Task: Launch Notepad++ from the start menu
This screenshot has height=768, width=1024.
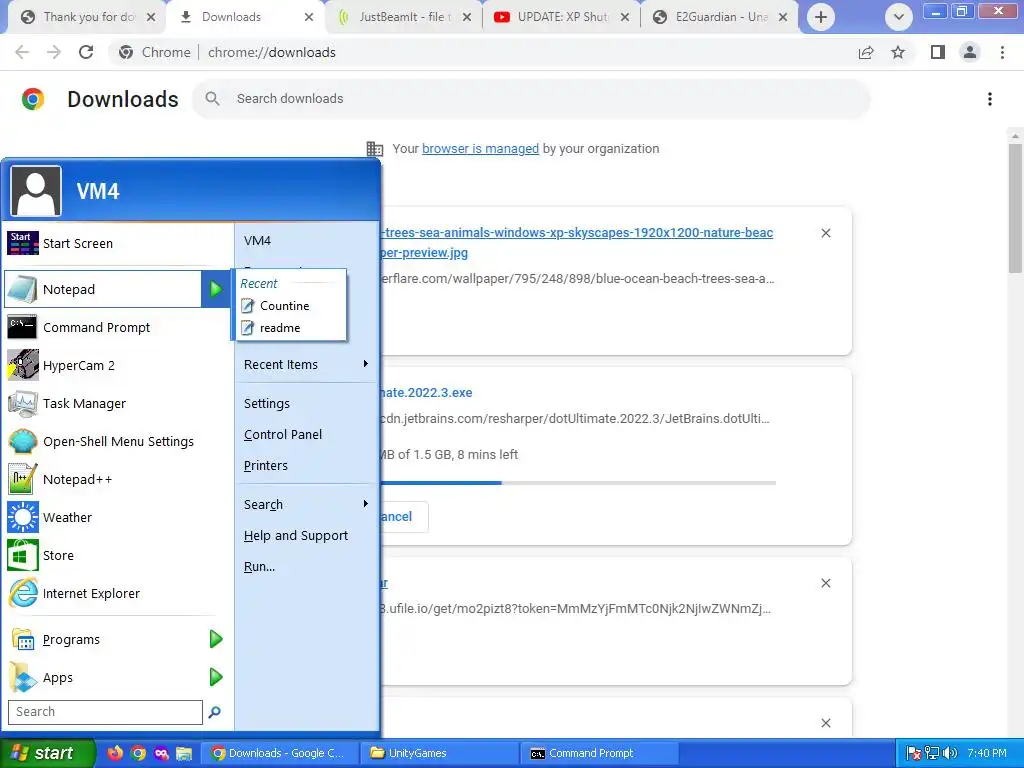Action: click(x=118, y=479)
